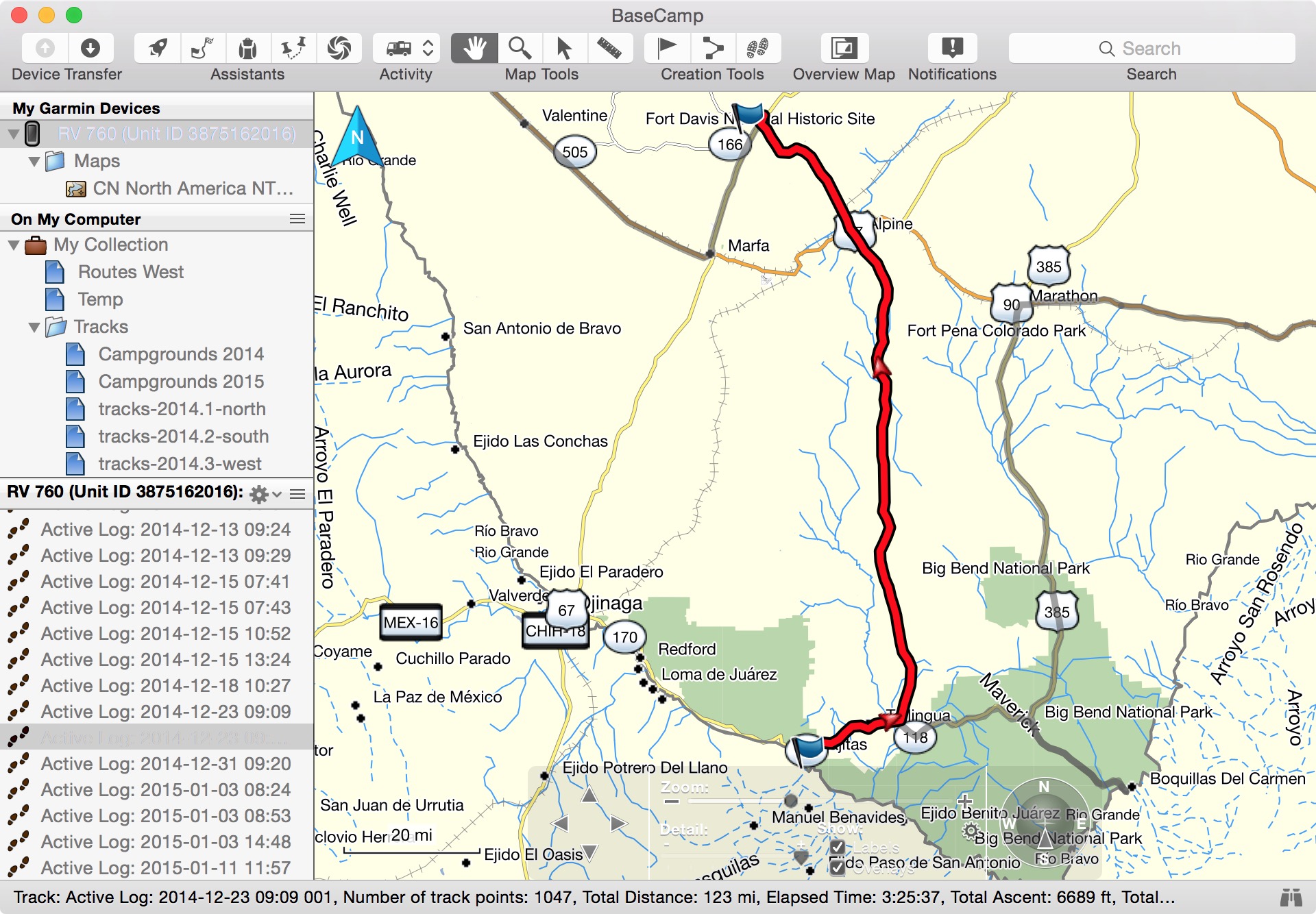Viewport: 1316px width, 914px height.
Task: Click the new route creation tool
Action: pyautogui.click(x=713, y=48)
